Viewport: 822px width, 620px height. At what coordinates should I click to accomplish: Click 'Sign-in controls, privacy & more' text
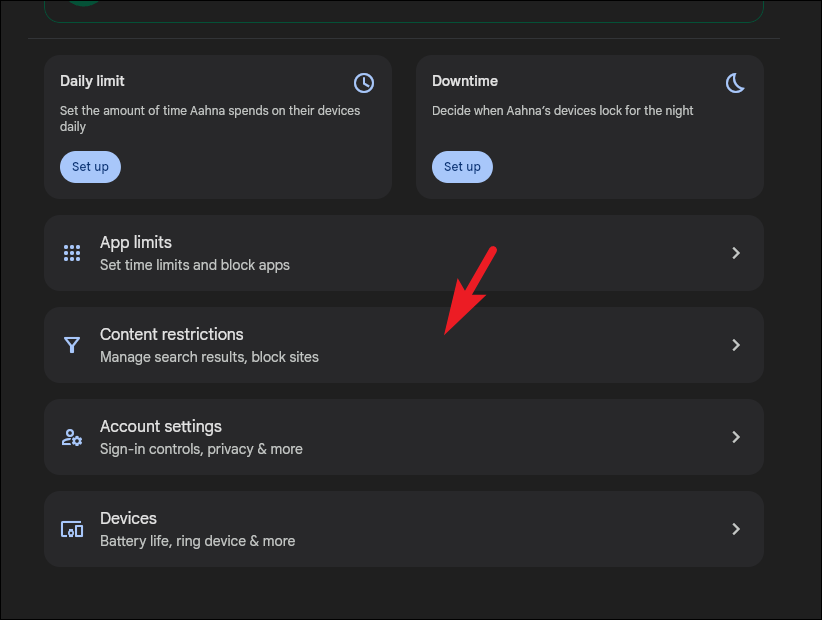click(x=201, y=449)
